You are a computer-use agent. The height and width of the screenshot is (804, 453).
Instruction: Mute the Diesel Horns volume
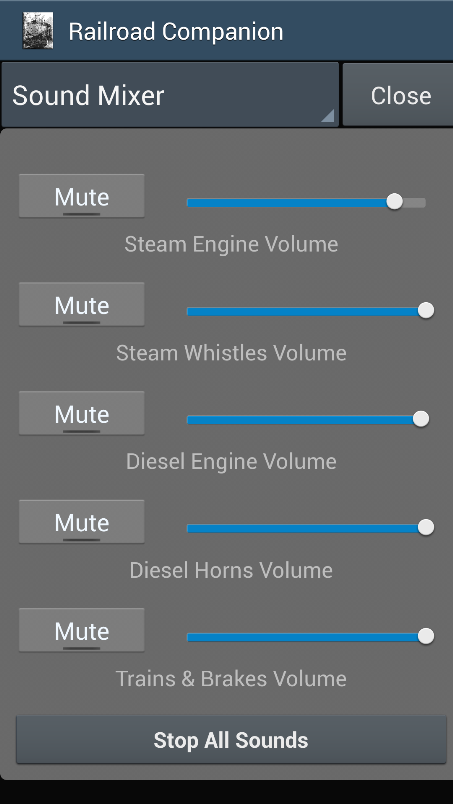(x=82, y=522)
